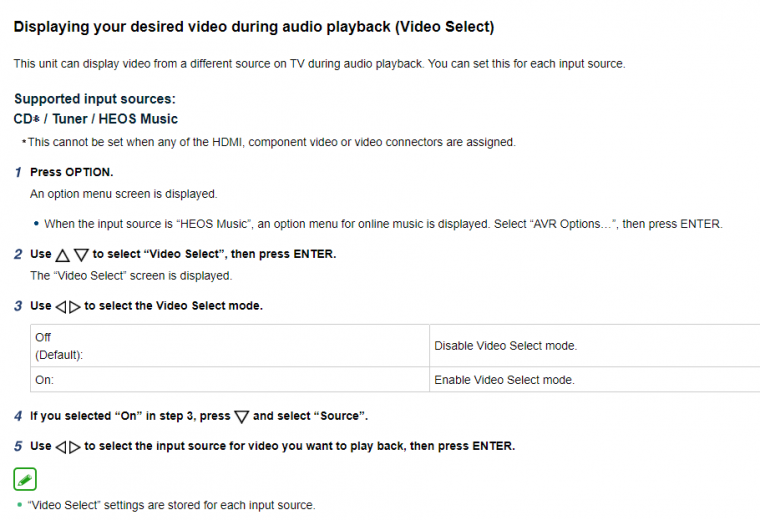This screenshot has width=760, height=520.
Task: Click the left triangle icon in step 5
Action: coord(61,446)
